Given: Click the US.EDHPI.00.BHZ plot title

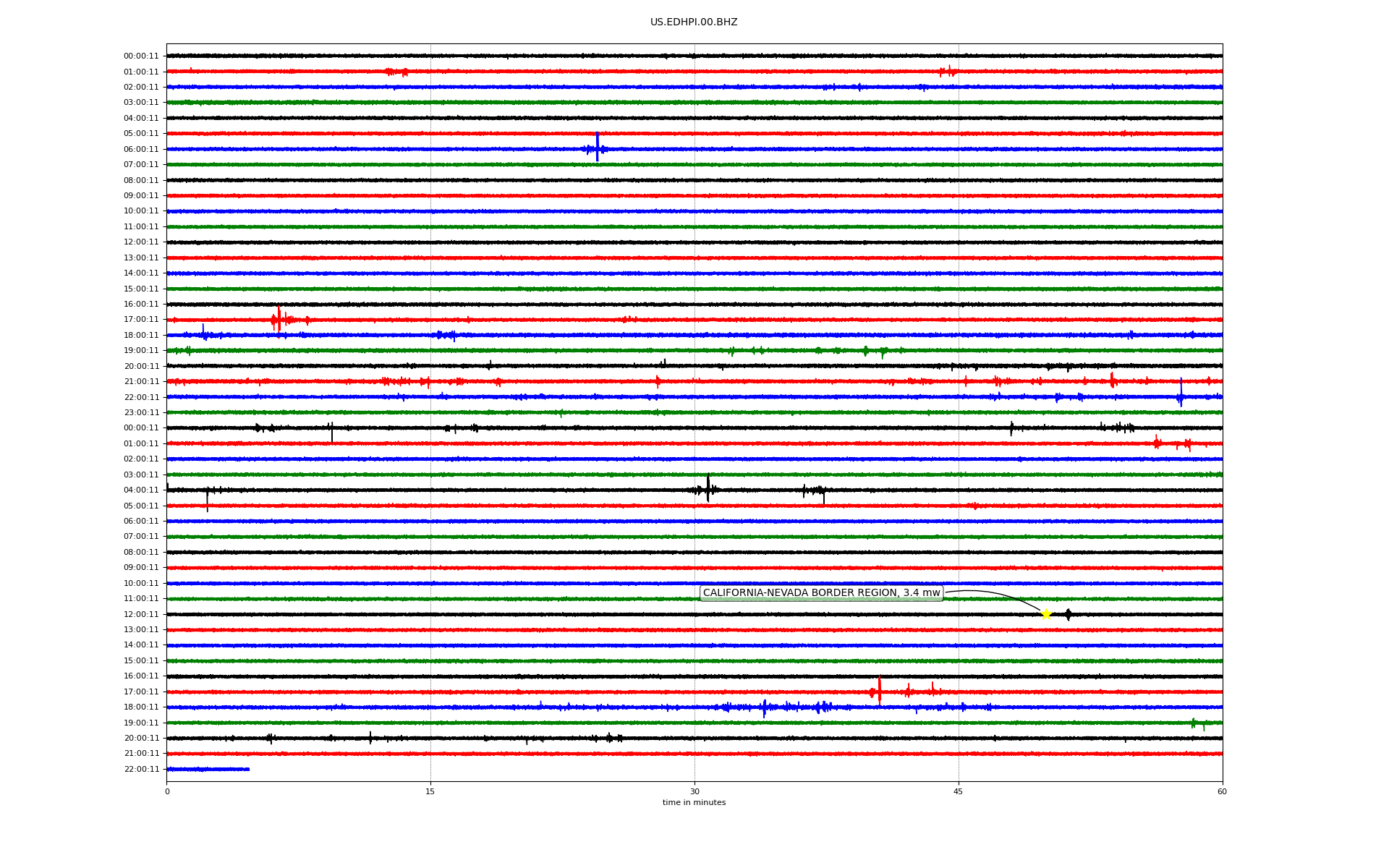Looking at the screenshot, I should pos(694,22).
